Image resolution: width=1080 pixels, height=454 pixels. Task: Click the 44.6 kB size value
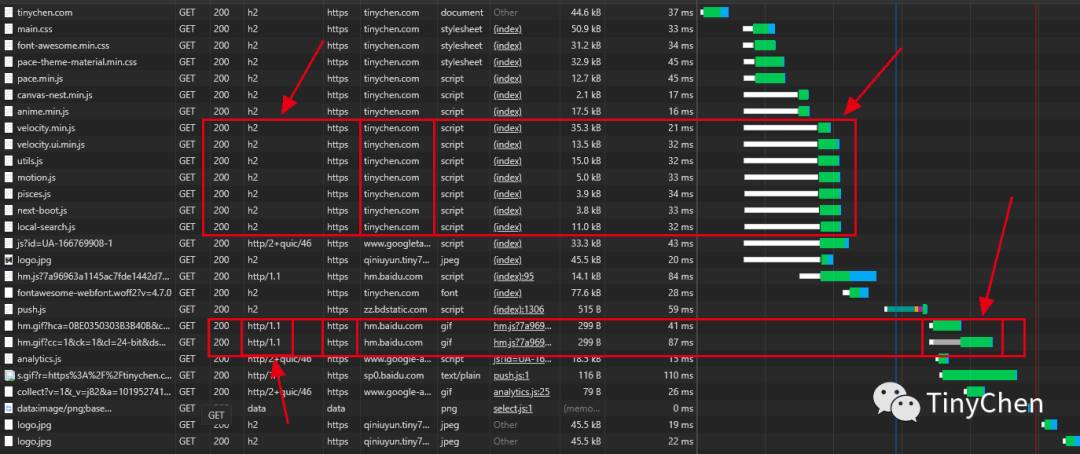(x=585, y=12)
